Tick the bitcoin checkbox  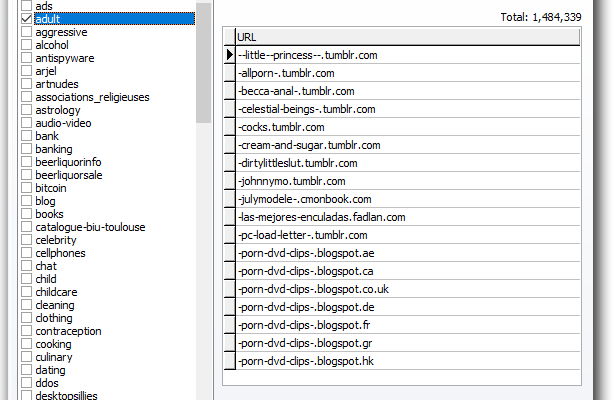click(x=26, y=187)
